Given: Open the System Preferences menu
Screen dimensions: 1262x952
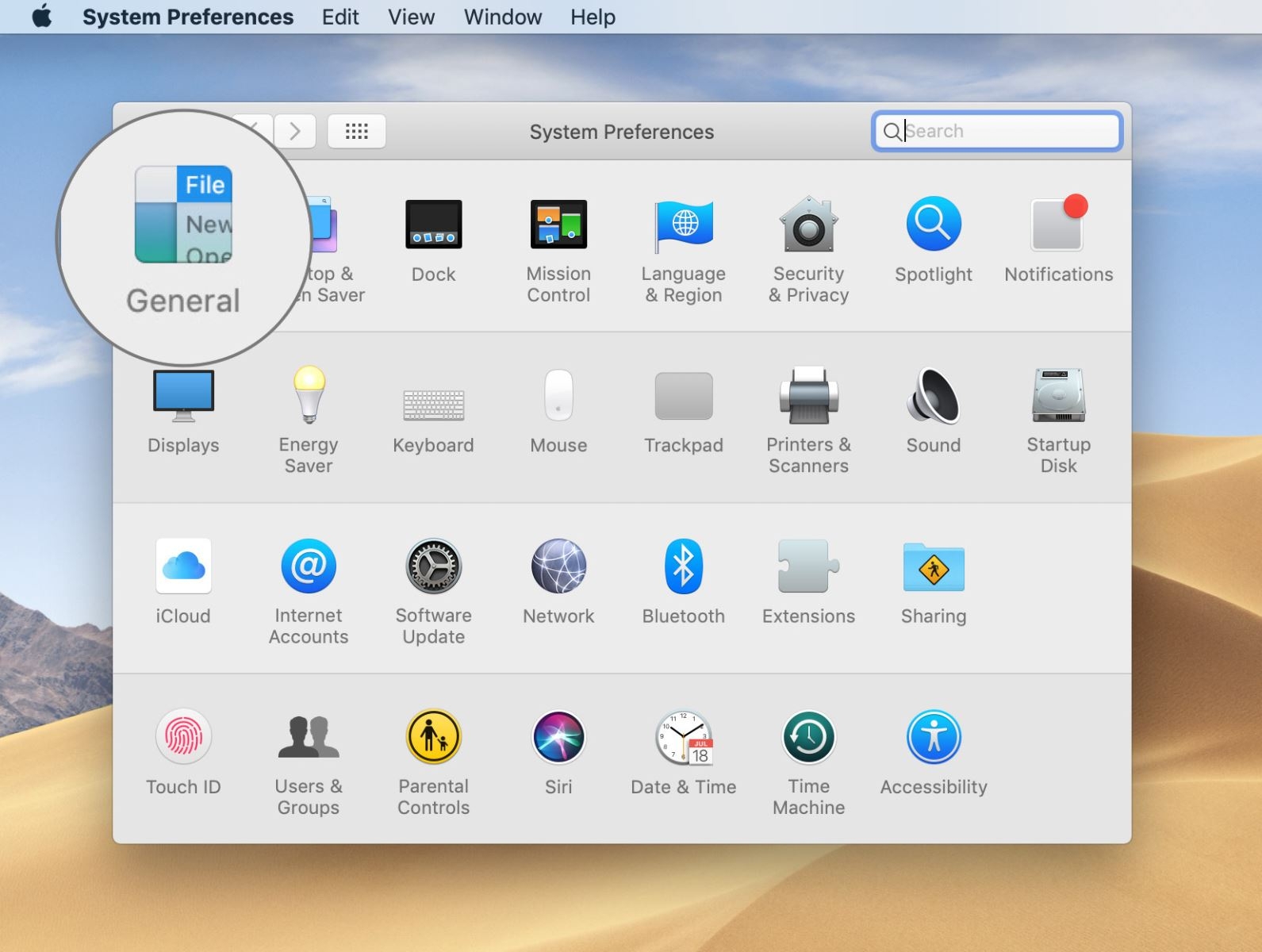Looking at the screenshot, I should pyautogui.click(x=188, y=17).
